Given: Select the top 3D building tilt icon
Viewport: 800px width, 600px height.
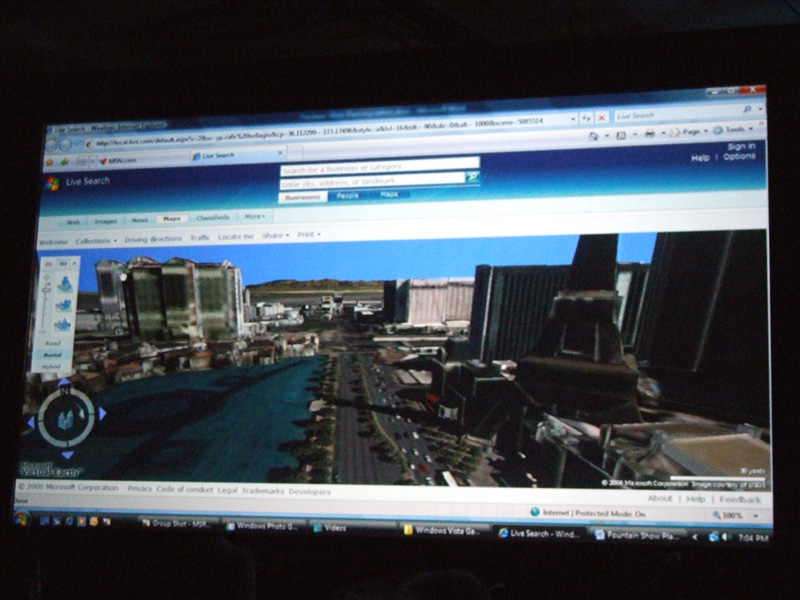Looking at the screenshot, I should point(65,284).
